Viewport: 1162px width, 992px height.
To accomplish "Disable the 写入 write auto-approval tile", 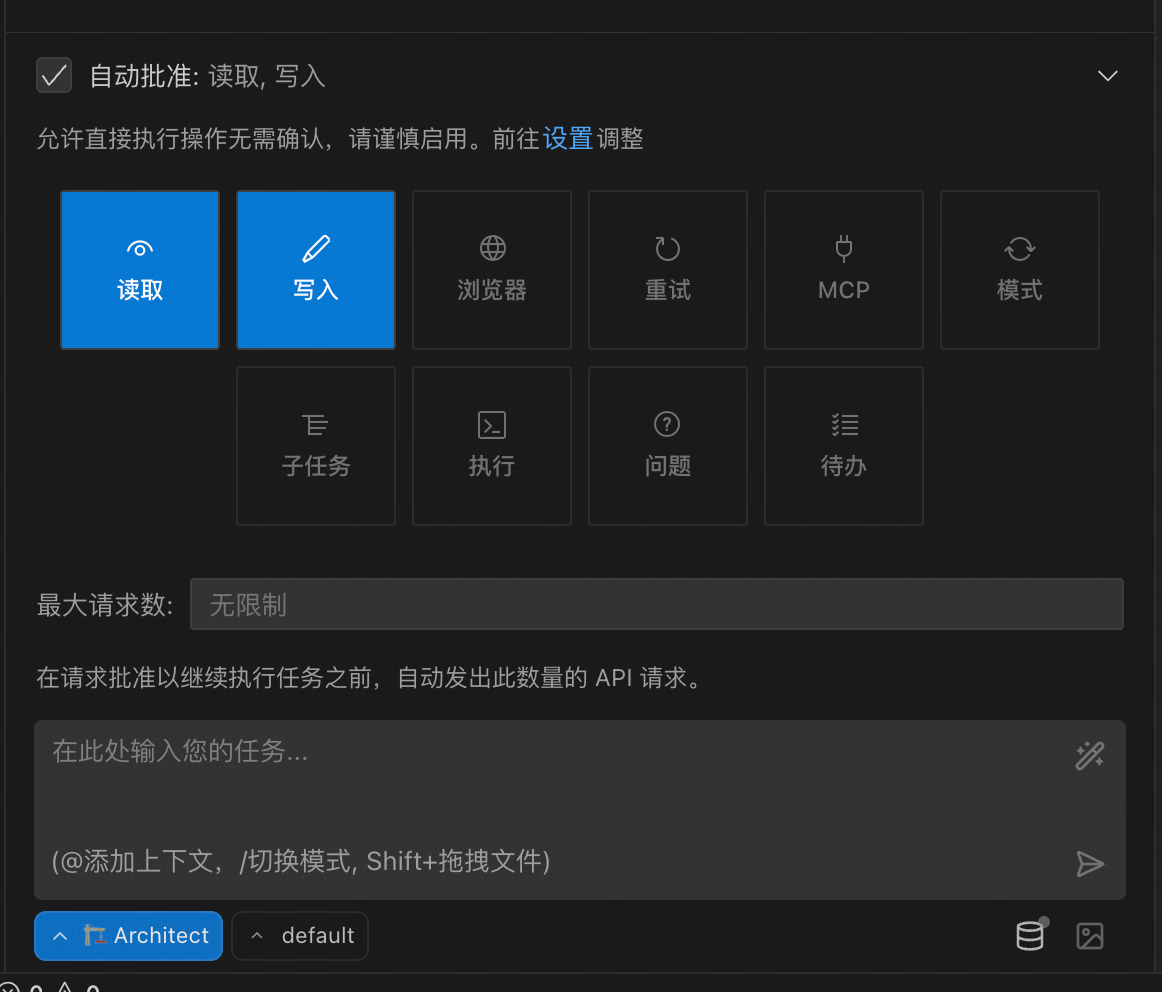I will [x=316, y=270].
